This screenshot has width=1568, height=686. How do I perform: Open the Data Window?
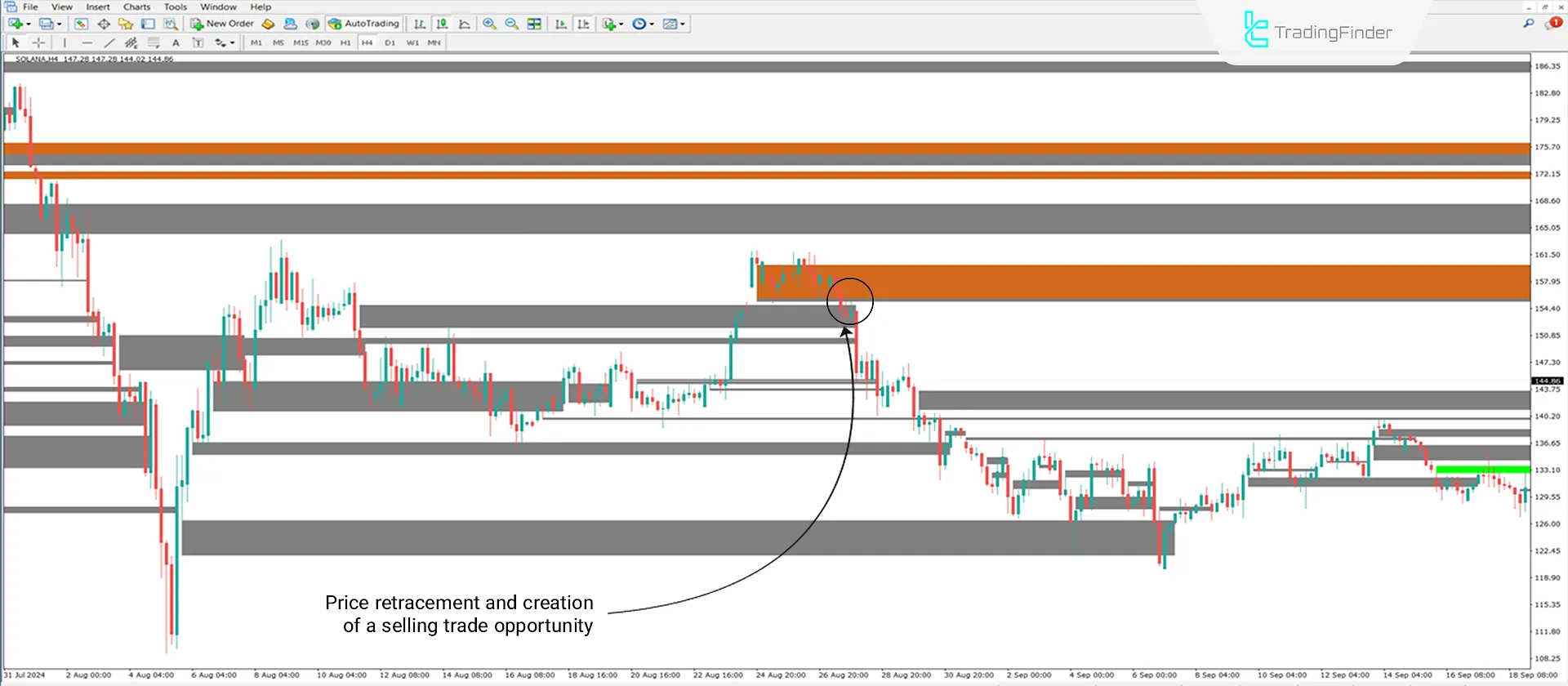click(x=104, y=24)
